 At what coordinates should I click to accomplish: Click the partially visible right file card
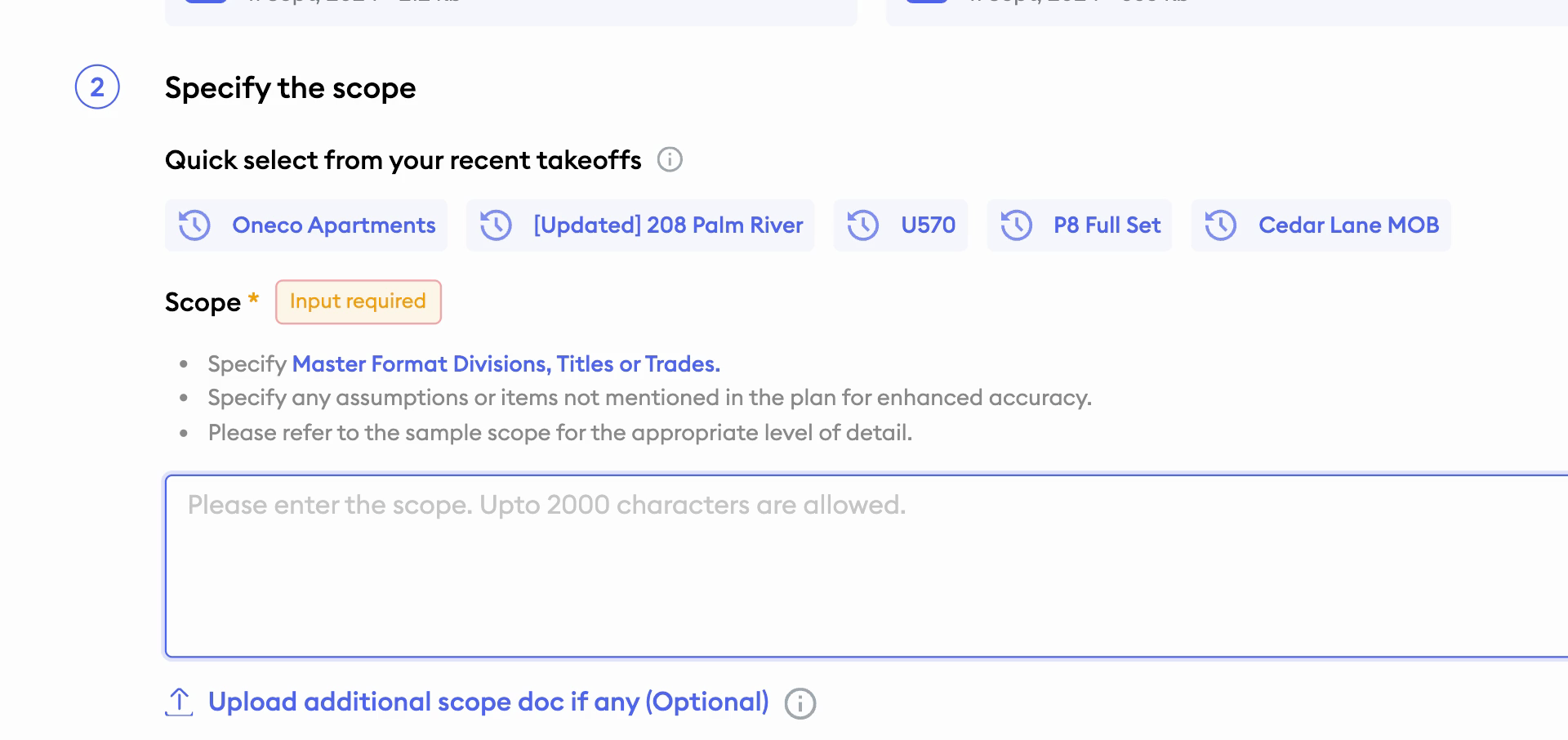point(1227,11)
